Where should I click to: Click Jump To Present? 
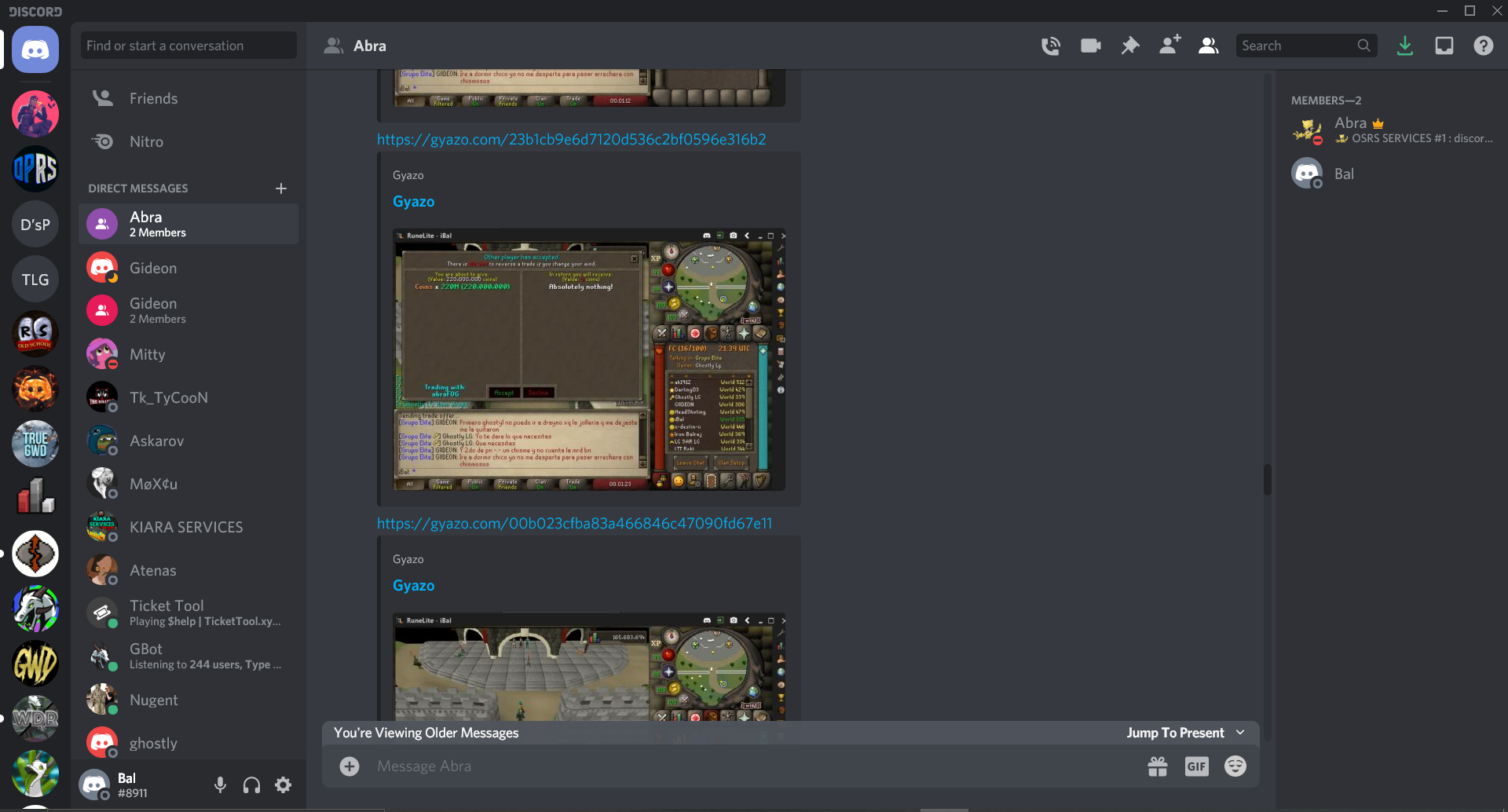point(1175,733)
